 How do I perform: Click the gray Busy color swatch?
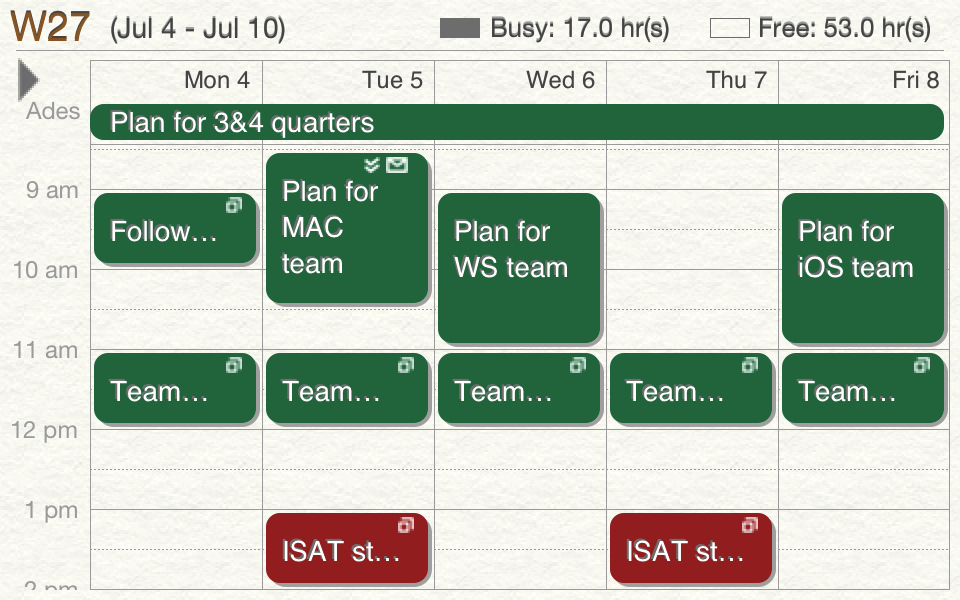[460, 28]
